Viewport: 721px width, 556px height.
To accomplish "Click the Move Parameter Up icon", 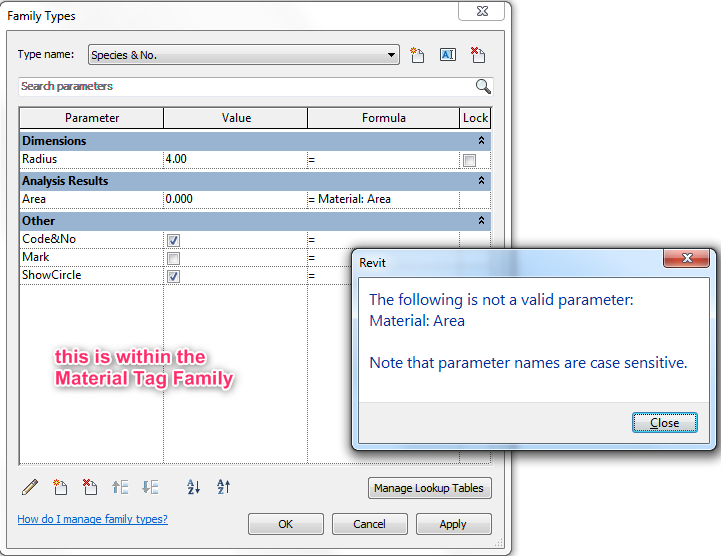I will coord(120,487).
